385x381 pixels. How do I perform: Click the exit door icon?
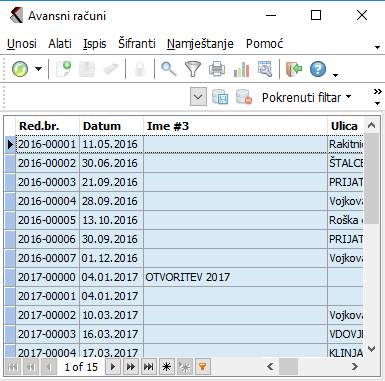tap(294, 69)
